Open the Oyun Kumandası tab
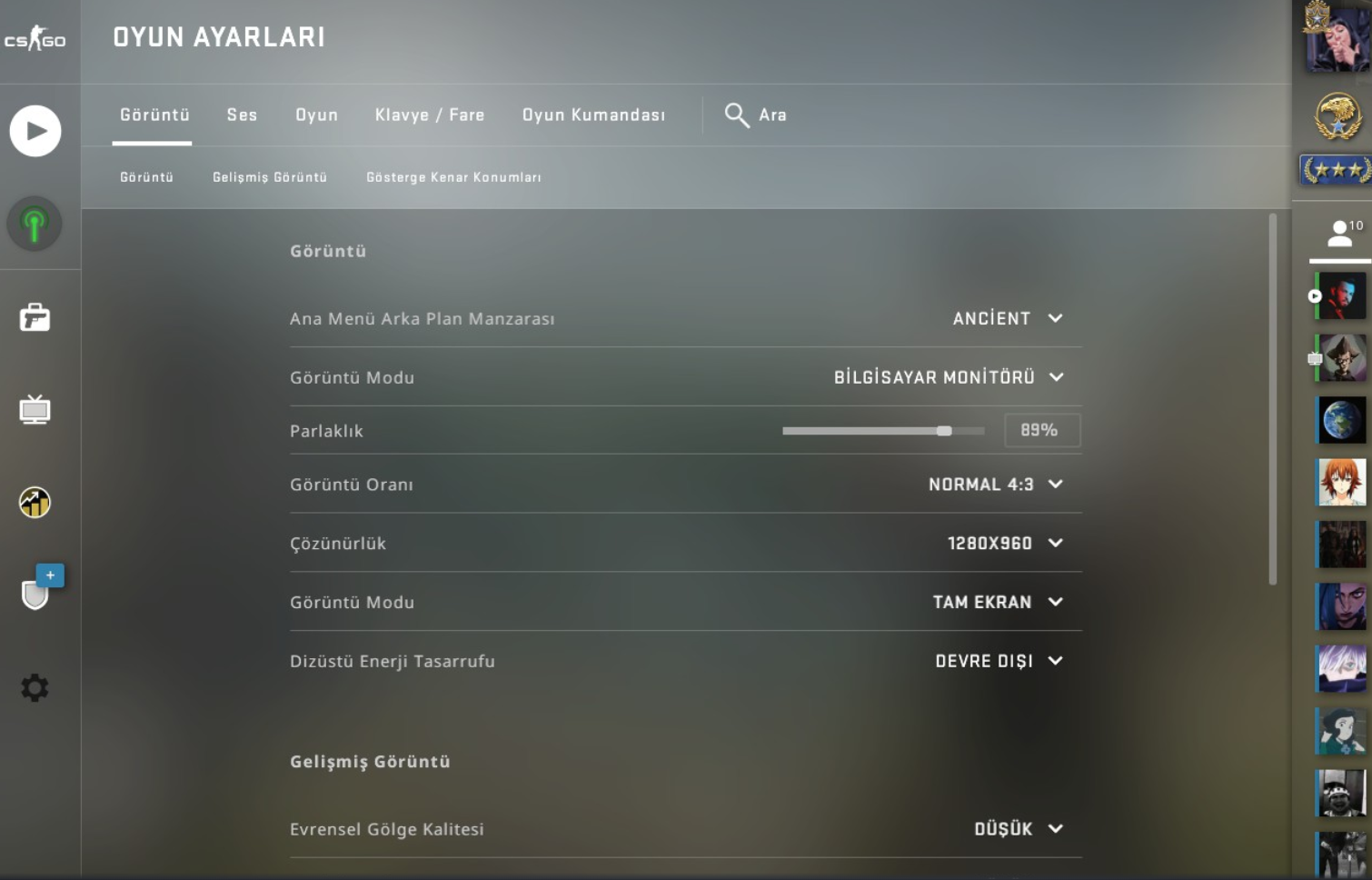The width and height of the screenshot is (1372, 880). [593, 115]
